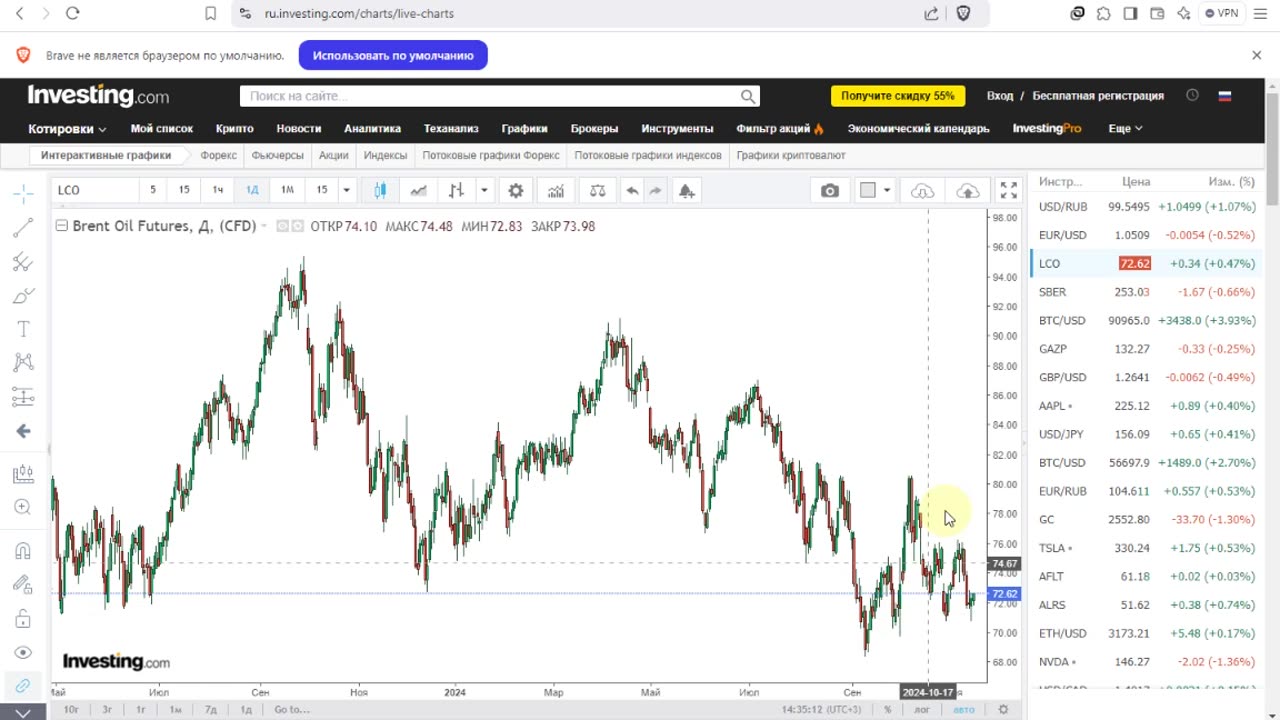Screen dimensions: 1280x720
Task: Open chart style dropdown arrow
Action: 484,190
